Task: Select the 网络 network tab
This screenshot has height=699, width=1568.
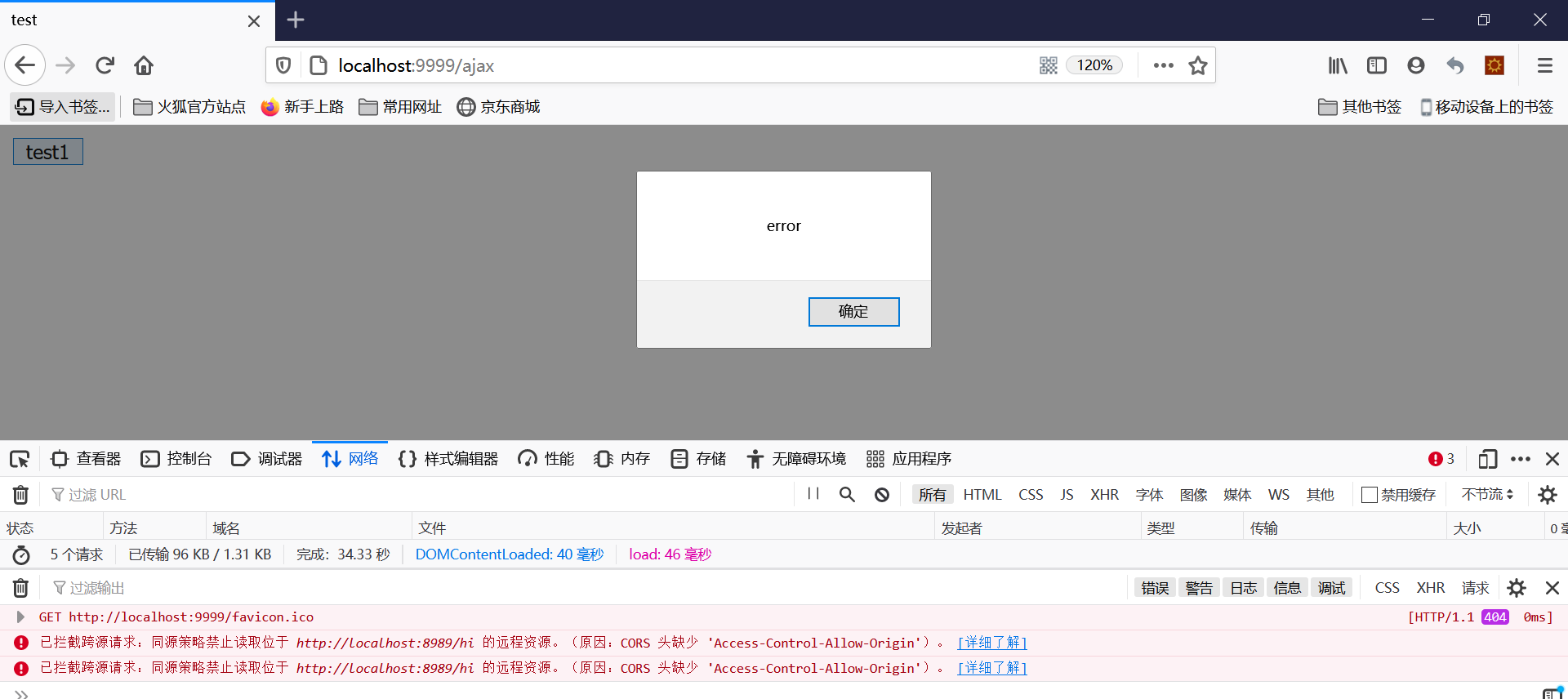Action: (x=350, y=459)
